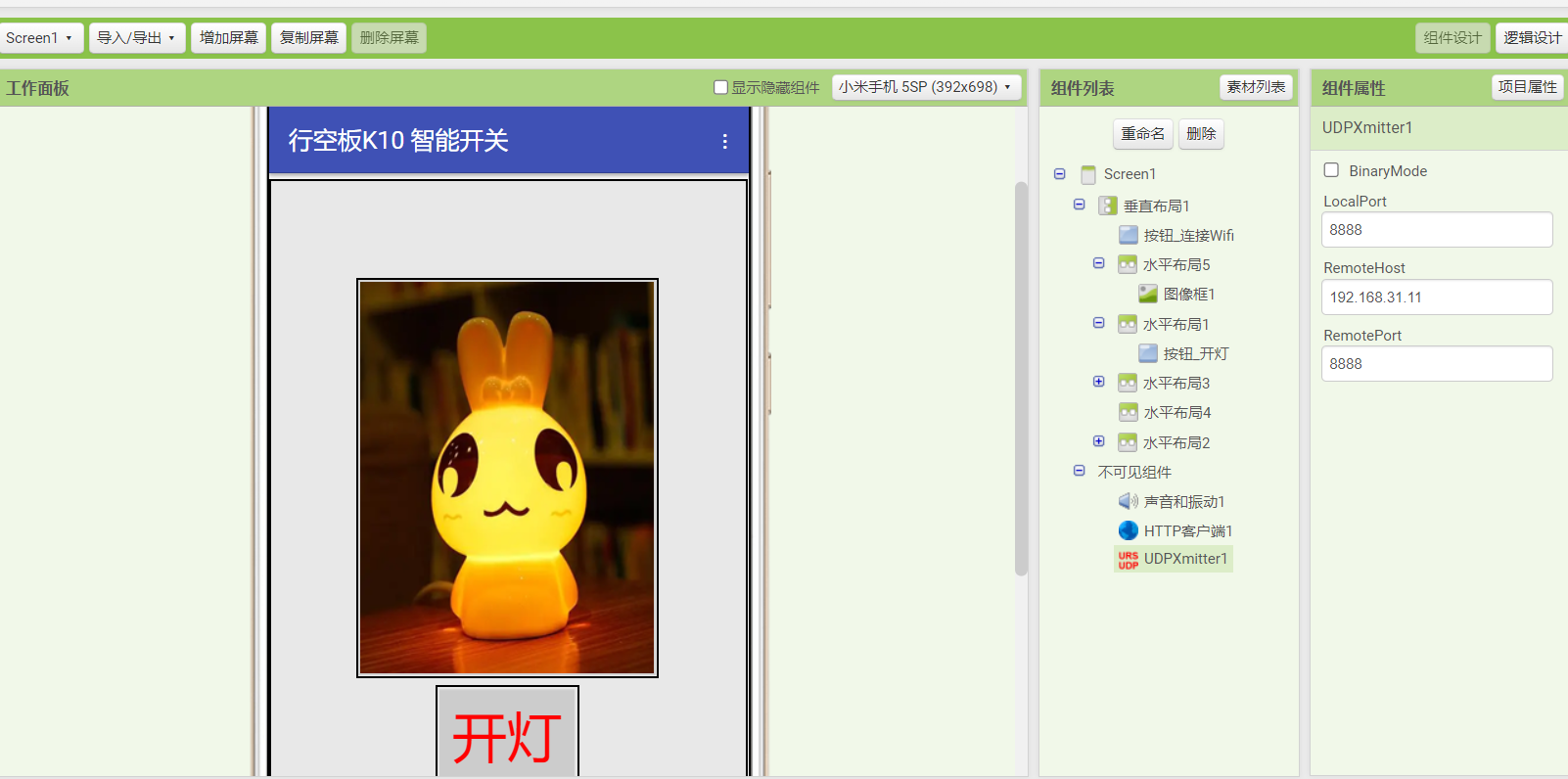
Task: Click the 删除屏幕 button
Action: click(389, 38)
